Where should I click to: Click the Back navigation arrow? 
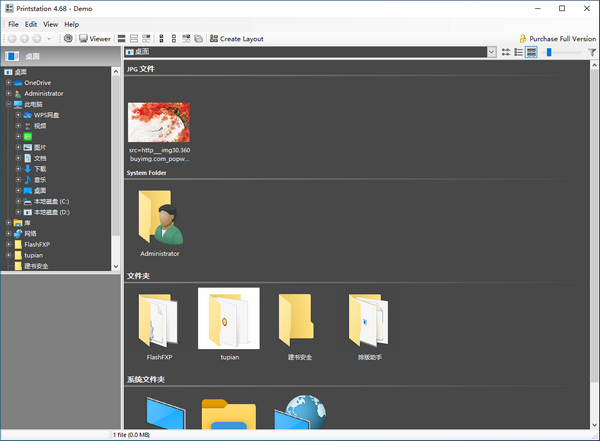[12, 39]
